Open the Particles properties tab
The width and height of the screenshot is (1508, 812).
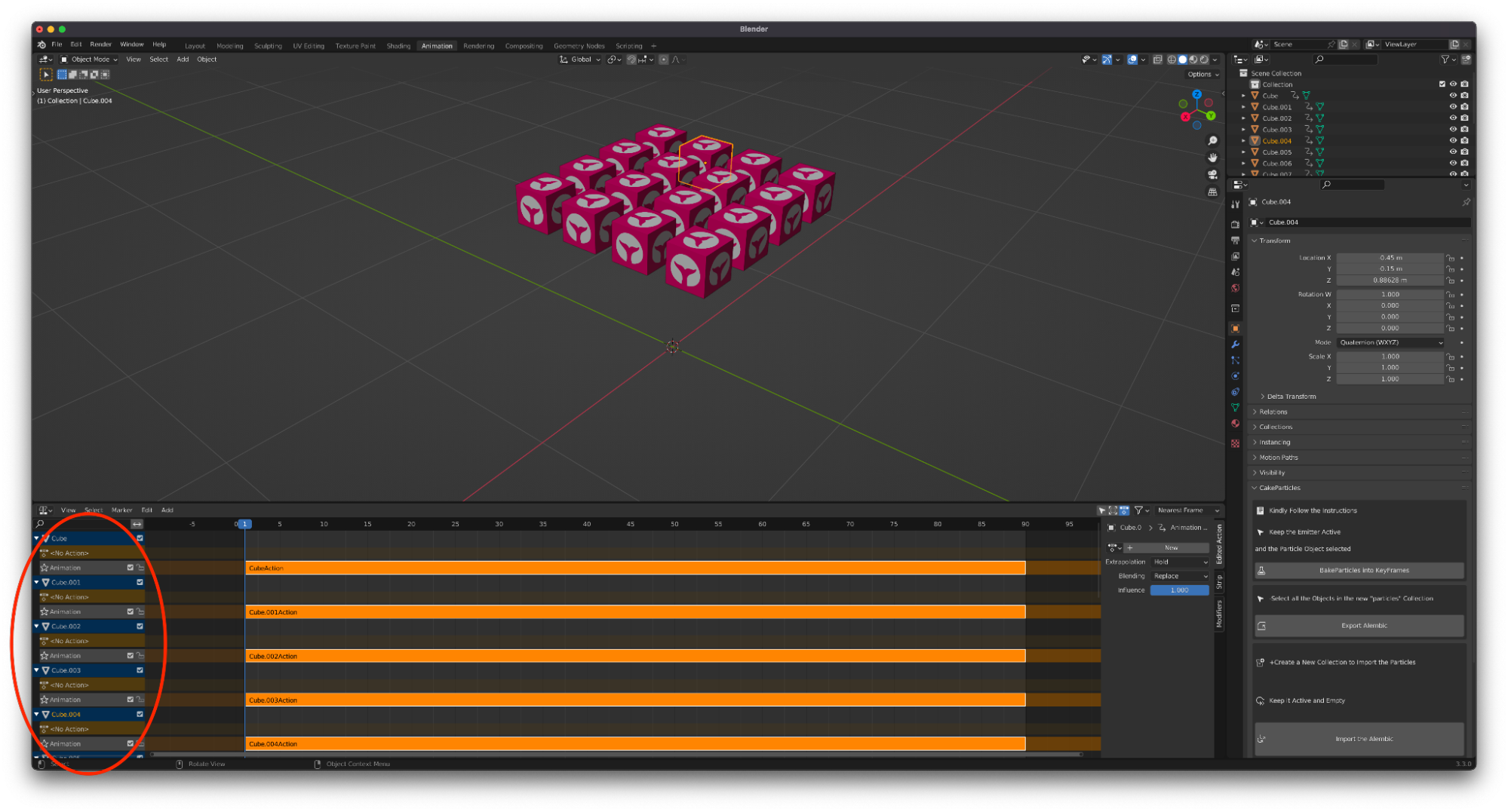pyautogui.click(x=1235, y=360)
